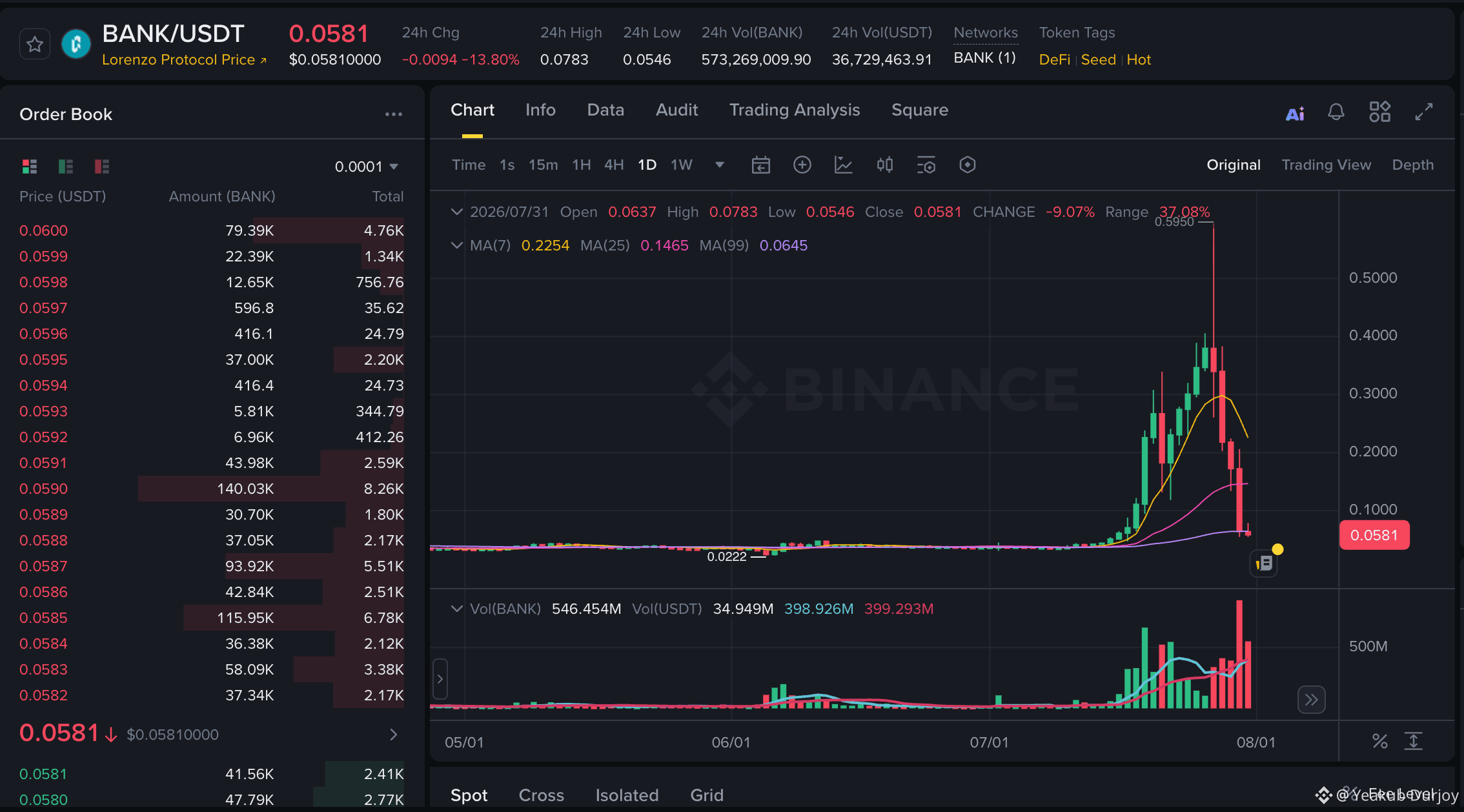Switch chart to Trading View
This screenshot has width=1464, height=812.
(1327, 165)
